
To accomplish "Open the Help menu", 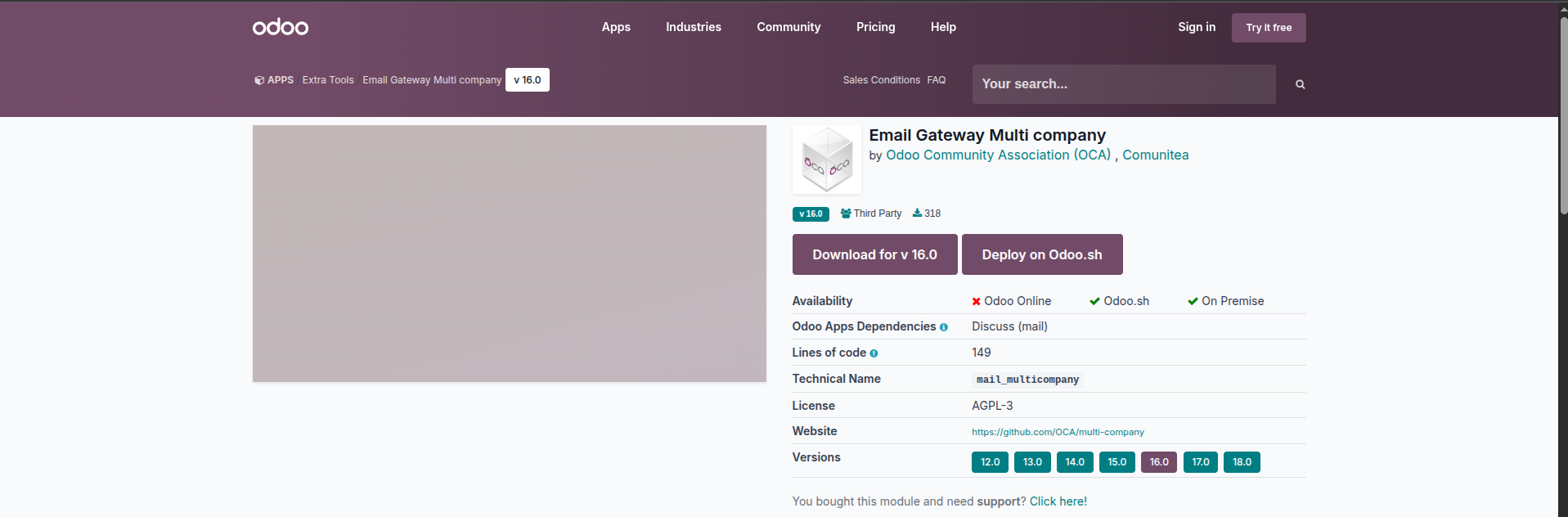I will [x=943, y=27].
